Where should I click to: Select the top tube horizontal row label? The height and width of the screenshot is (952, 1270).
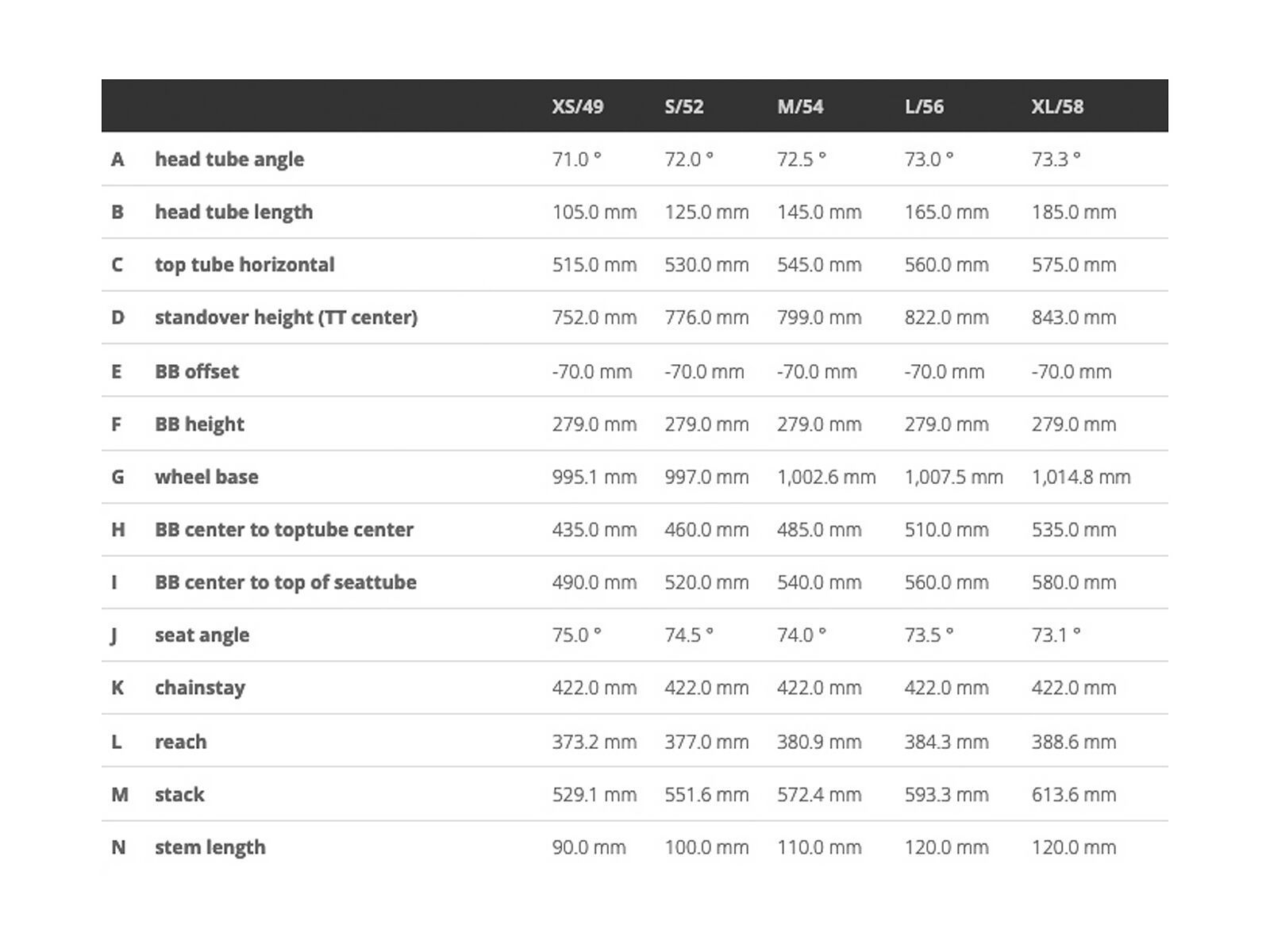(244, 265)
